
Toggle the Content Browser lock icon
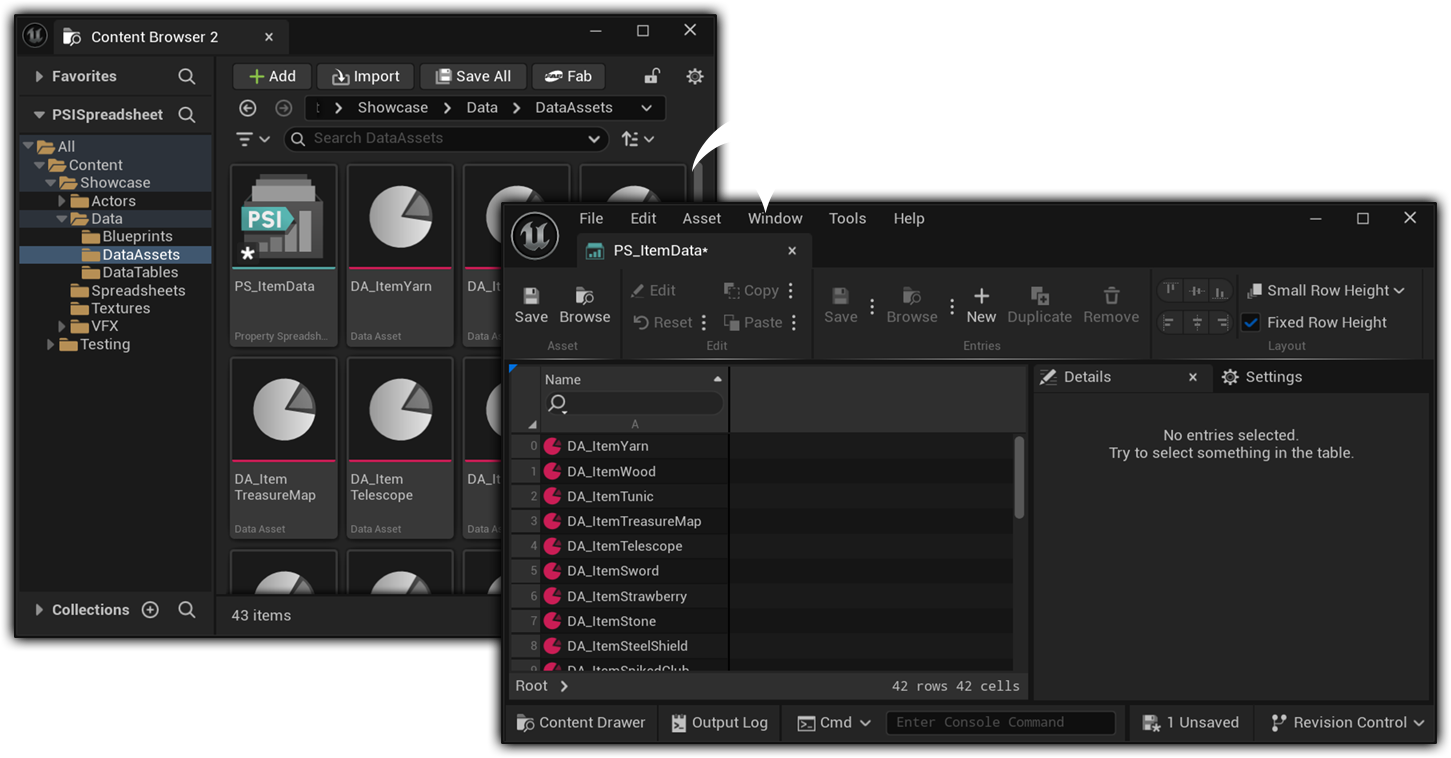[652, 76]
